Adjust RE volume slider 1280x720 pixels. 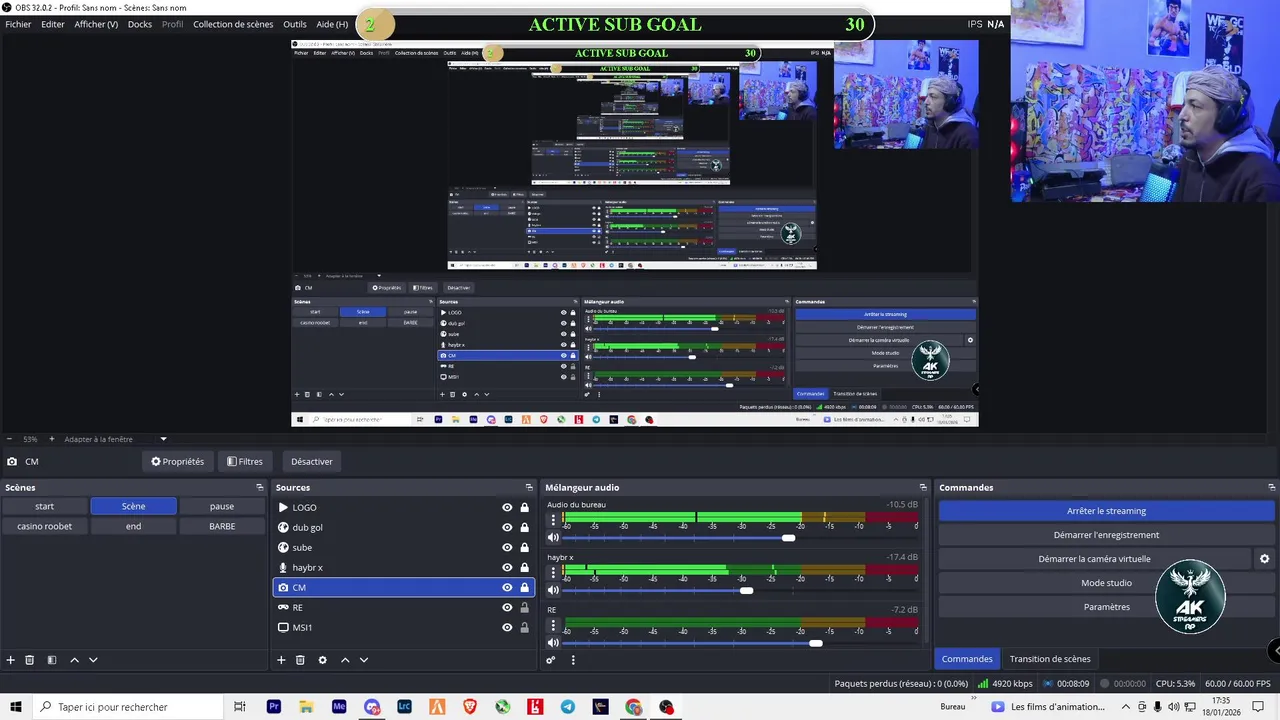coord(816,643)
